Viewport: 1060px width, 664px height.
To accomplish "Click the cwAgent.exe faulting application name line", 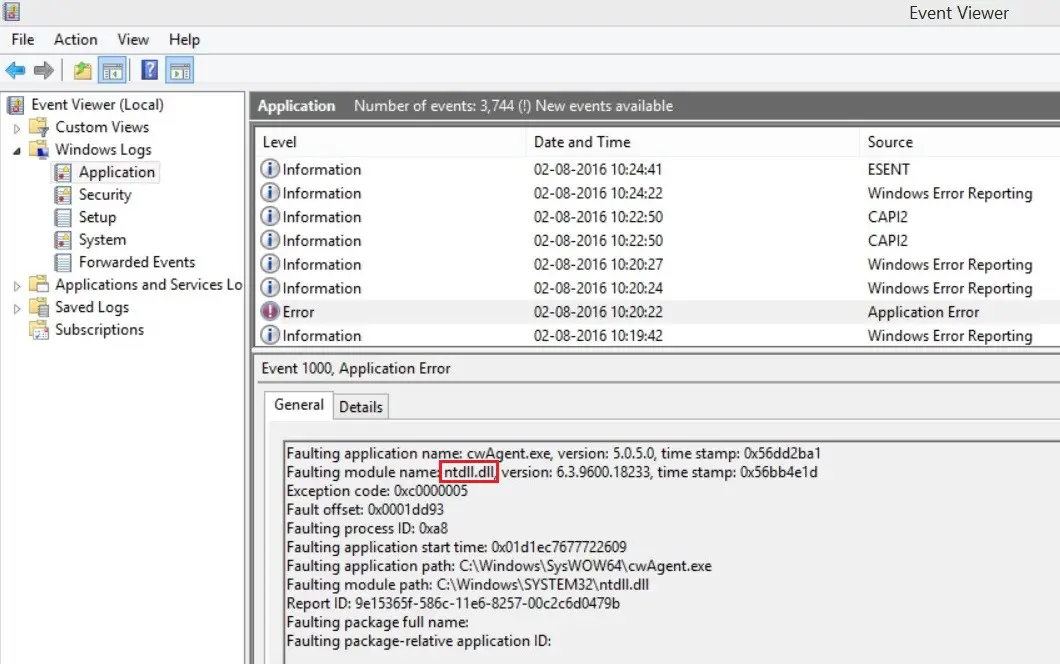I will (x=554, y=453).
